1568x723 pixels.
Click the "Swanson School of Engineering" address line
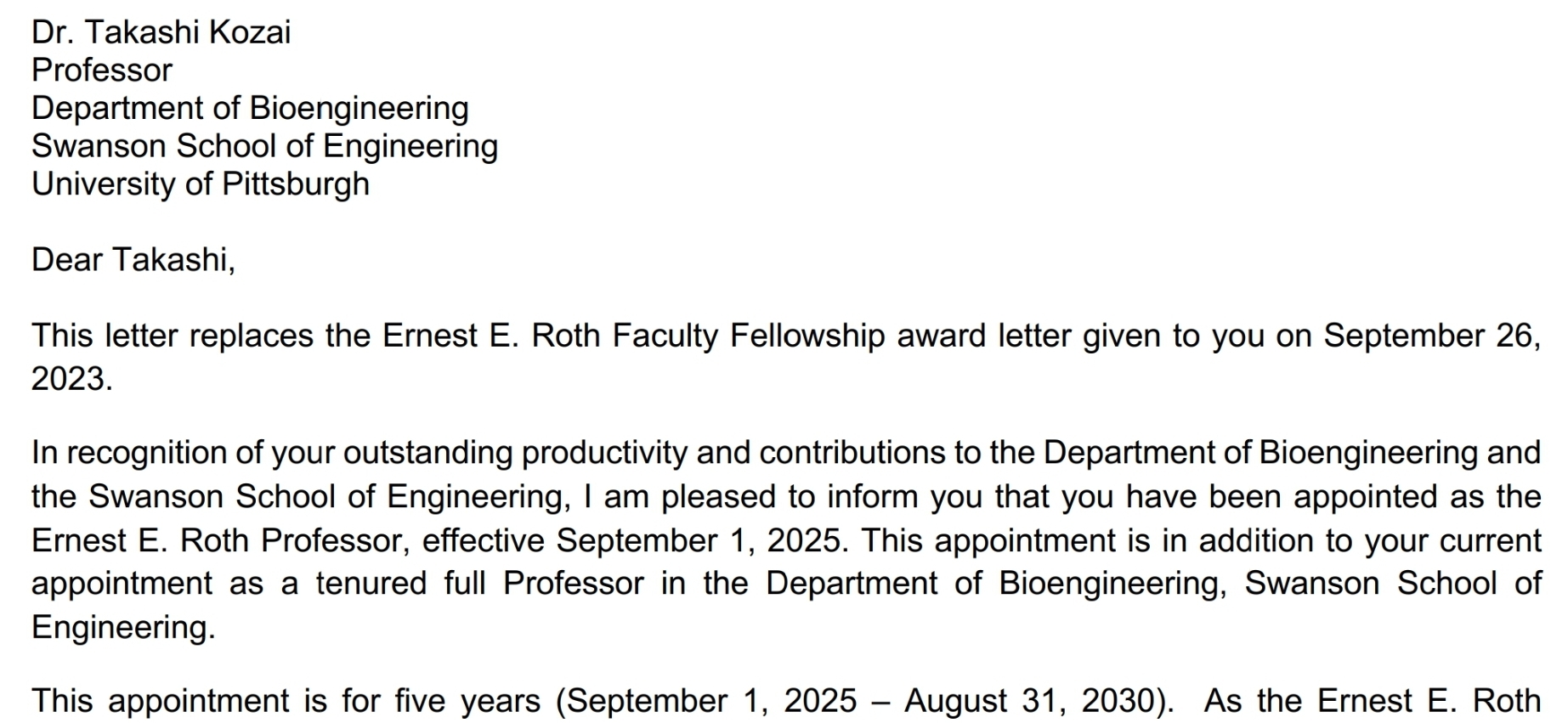point(264,146)
